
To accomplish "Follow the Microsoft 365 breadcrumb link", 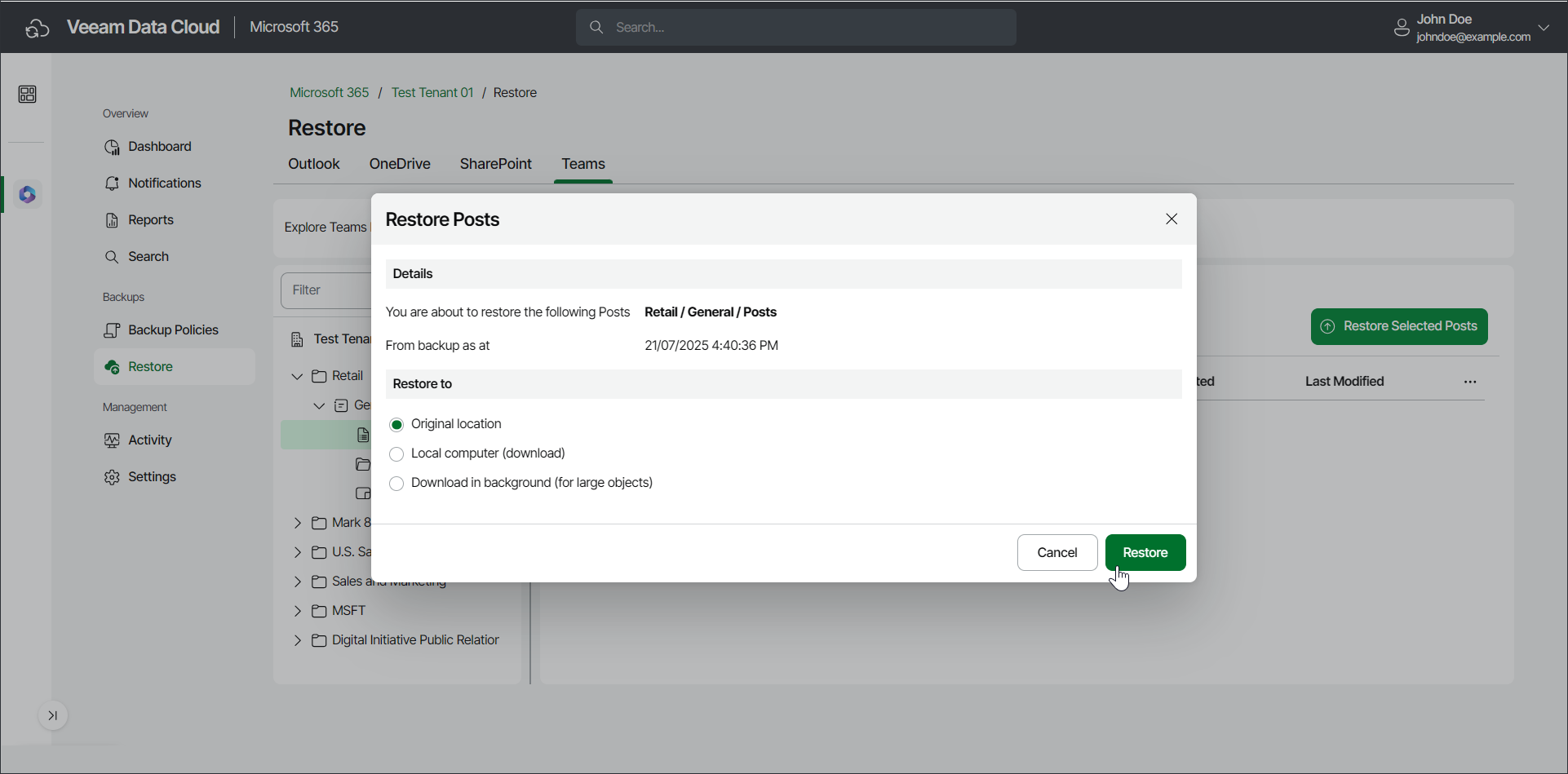I will (x=330, y=93).
